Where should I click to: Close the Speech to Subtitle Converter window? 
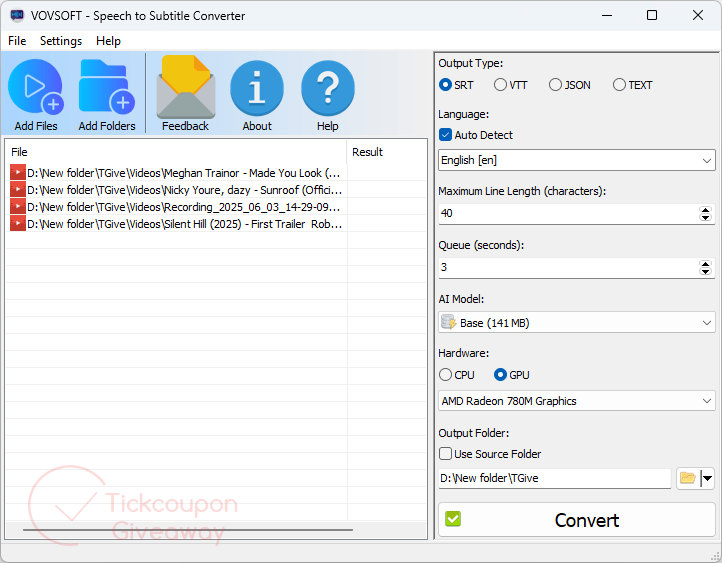(x=698, y=15)
